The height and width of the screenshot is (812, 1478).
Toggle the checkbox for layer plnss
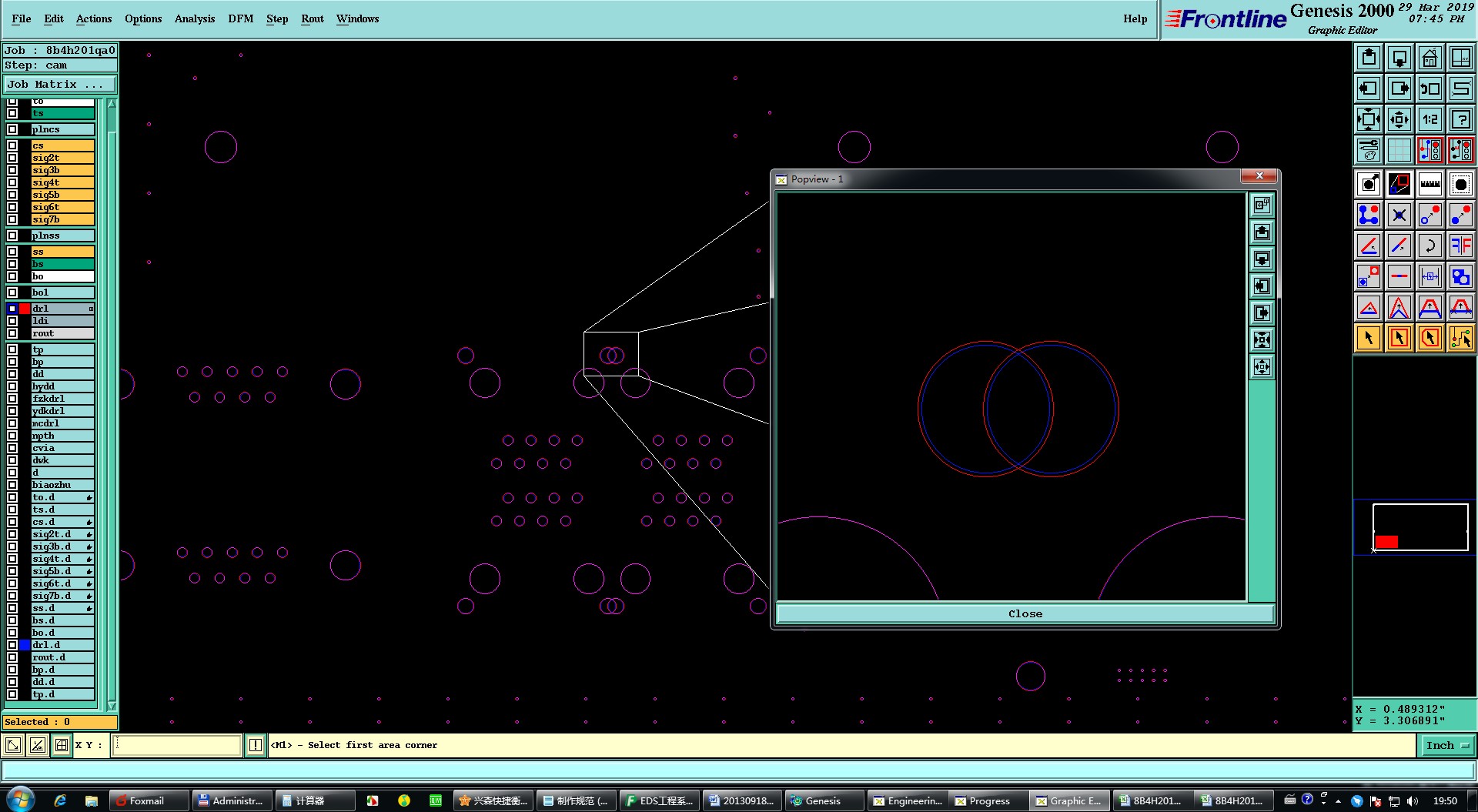[12, 236]
